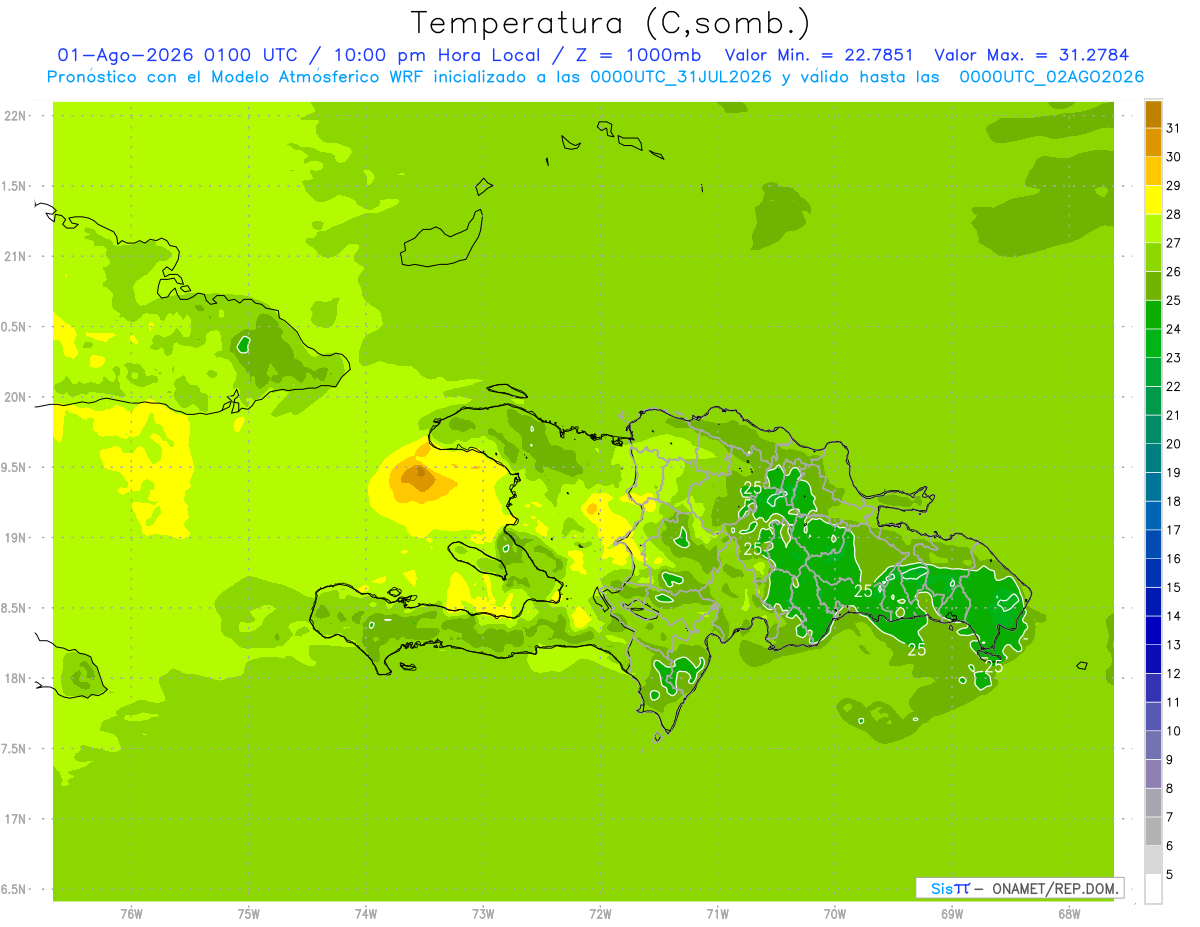Click the color scale value '8'
This screenshot has height=927, width=1200.
(x=1170, y=788)
